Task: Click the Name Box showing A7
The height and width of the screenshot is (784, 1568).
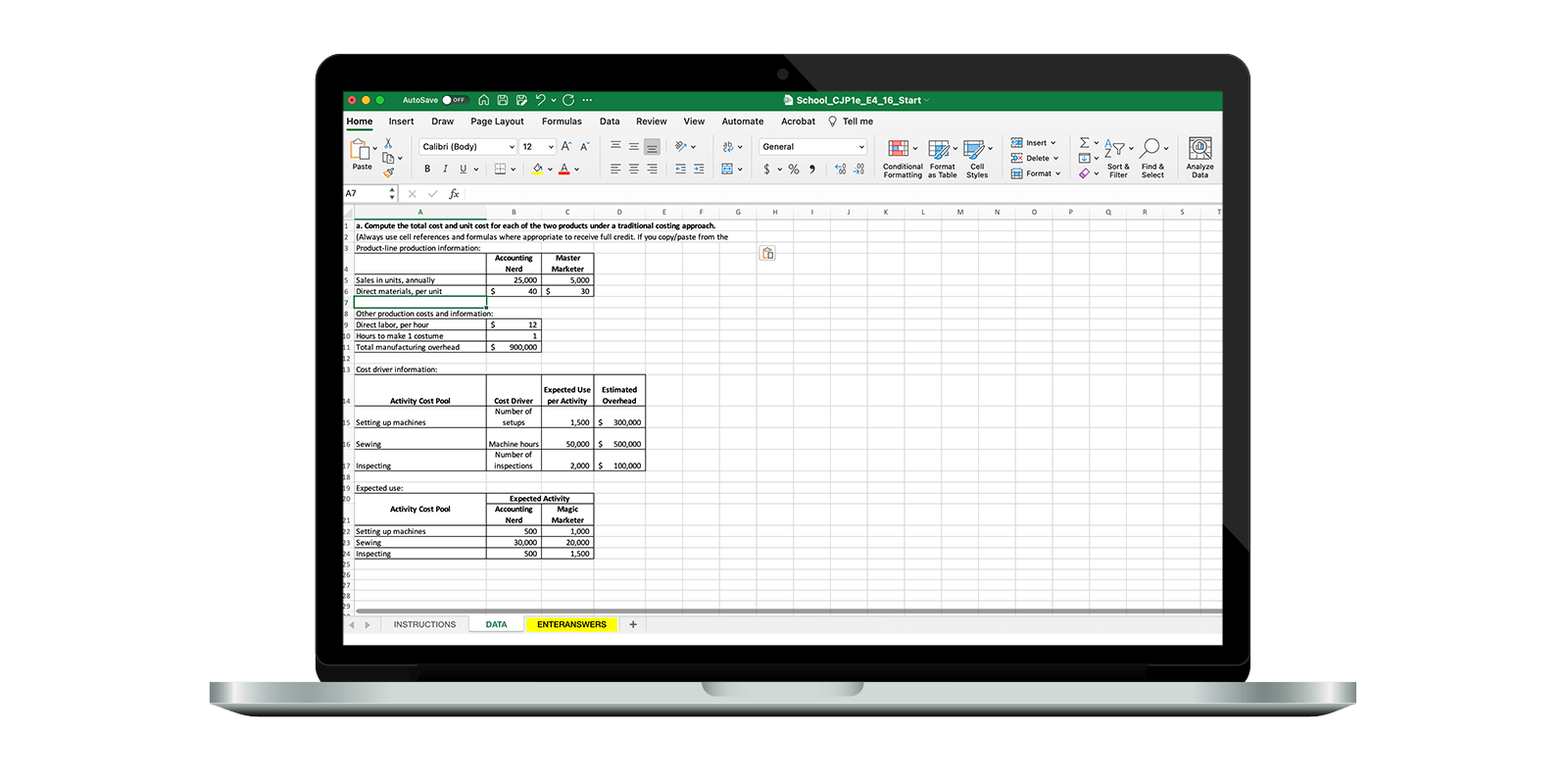Action: tap(367, 194)
